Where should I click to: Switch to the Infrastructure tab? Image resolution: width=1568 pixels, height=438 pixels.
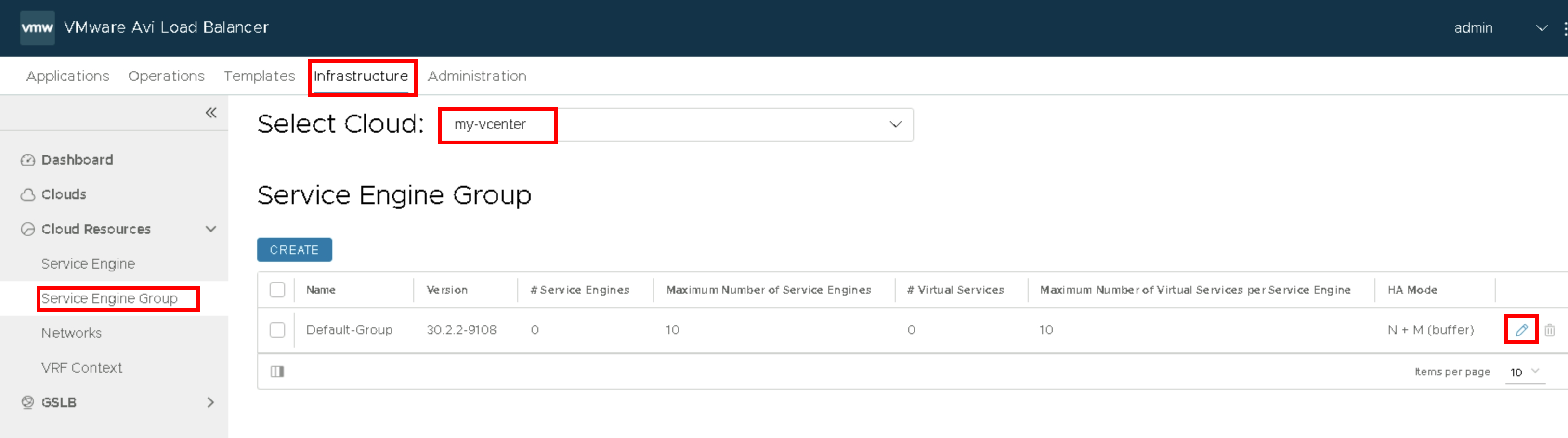361,76
